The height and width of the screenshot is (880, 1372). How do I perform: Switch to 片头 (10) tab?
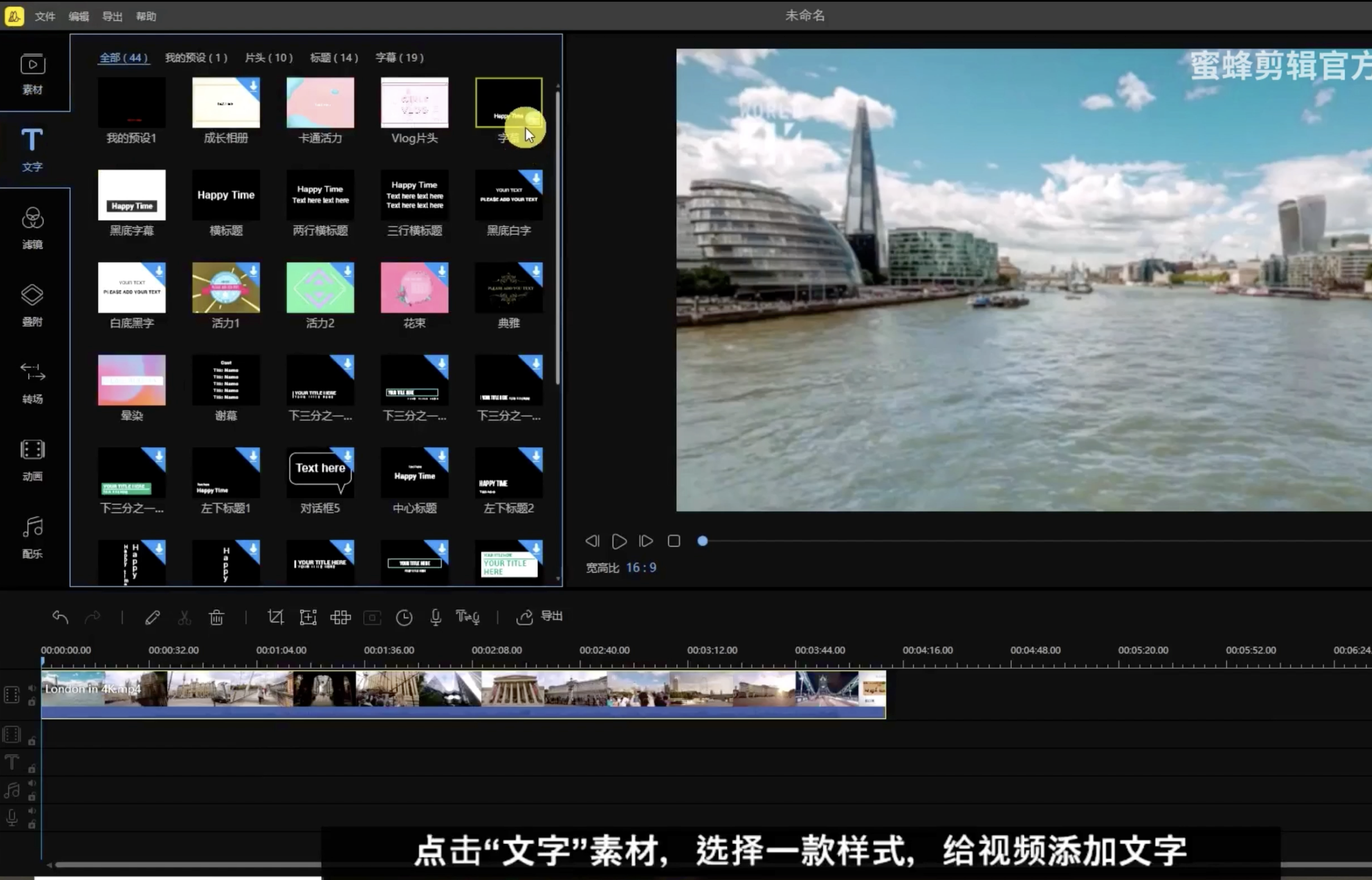point(269,57)
